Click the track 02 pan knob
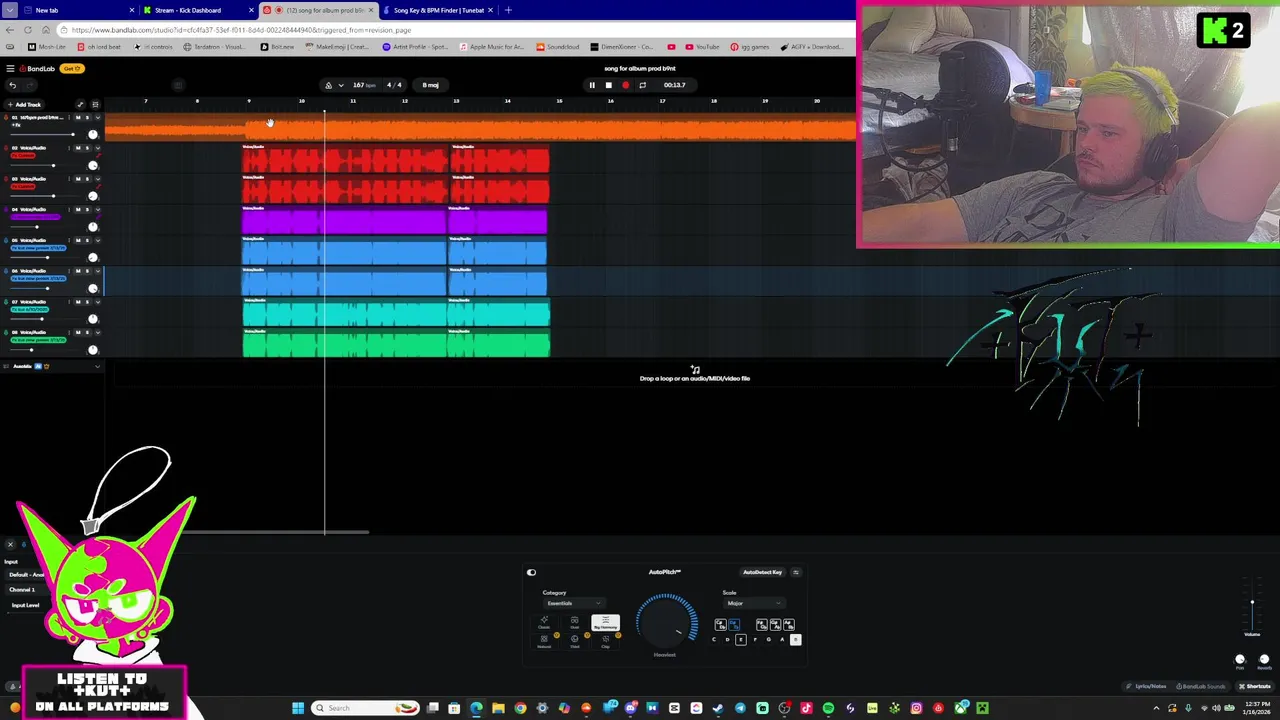The image size is (1280, 720). pyautogui.click(x=93, y=165)
